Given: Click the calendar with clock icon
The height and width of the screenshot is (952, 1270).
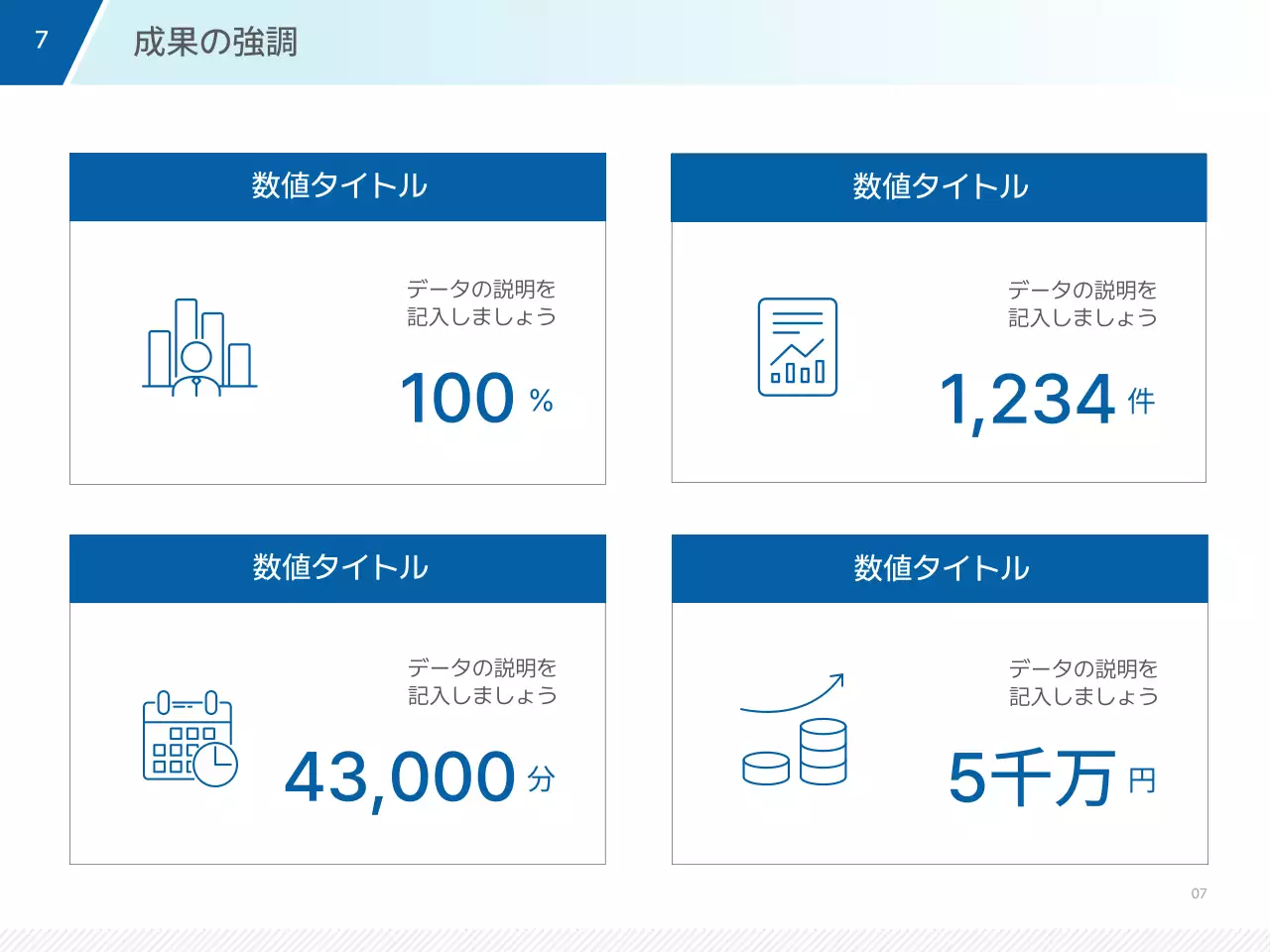Looking at the screenshot, I should pos(189,739).
